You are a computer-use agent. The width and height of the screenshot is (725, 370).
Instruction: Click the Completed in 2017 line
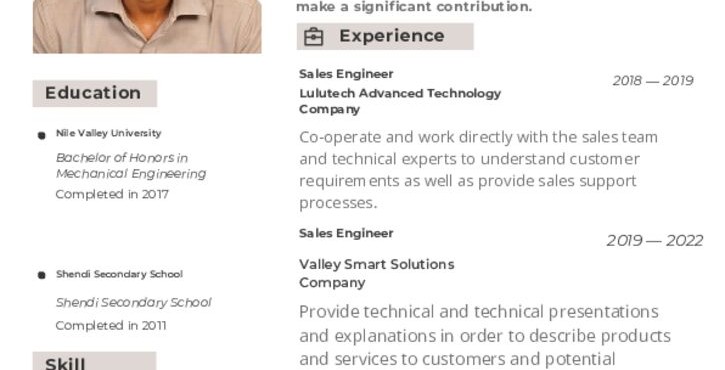pos(112,194)
